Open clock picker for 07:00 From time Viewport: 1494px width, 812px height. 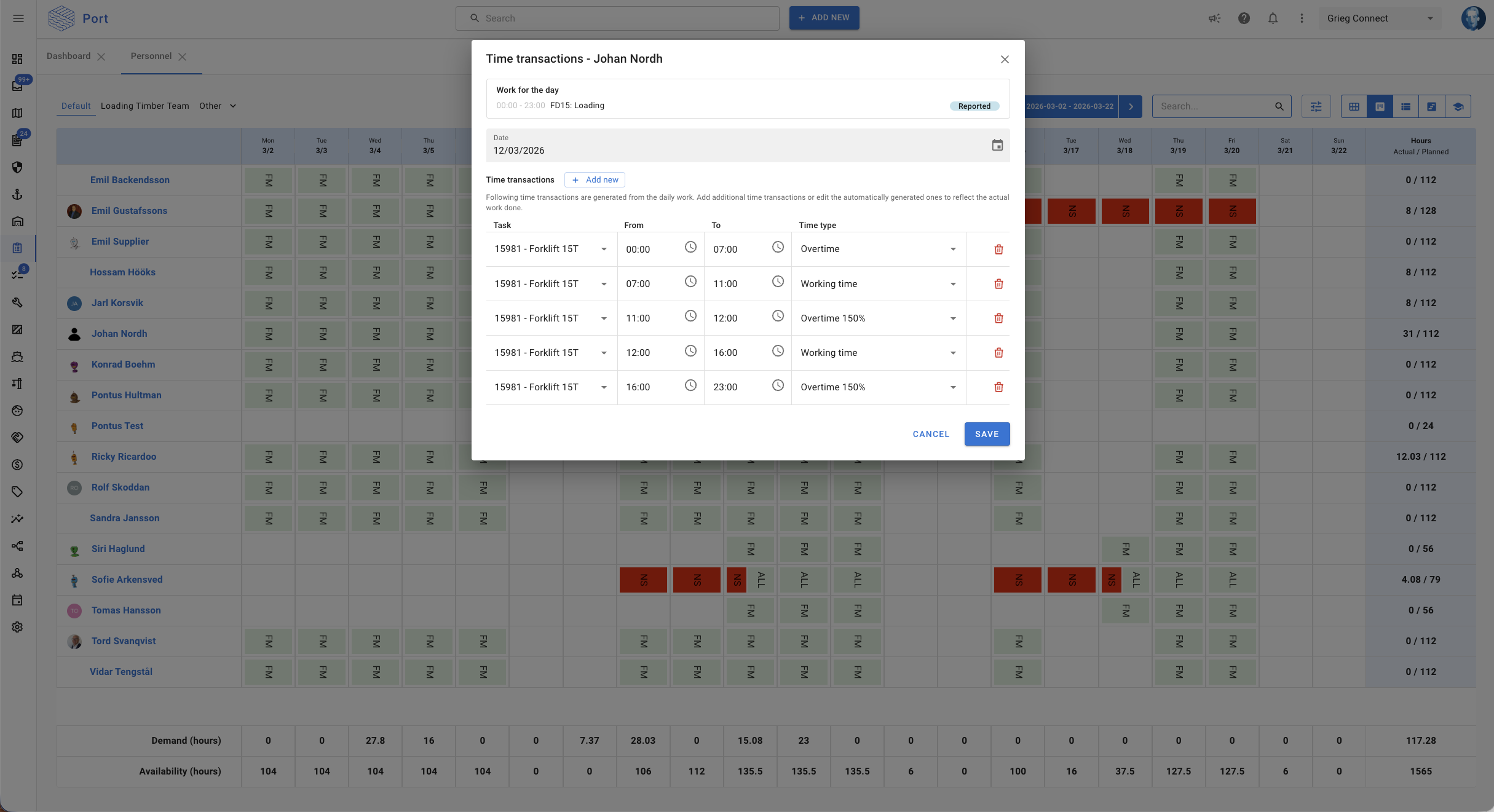[x=690, y=282]
